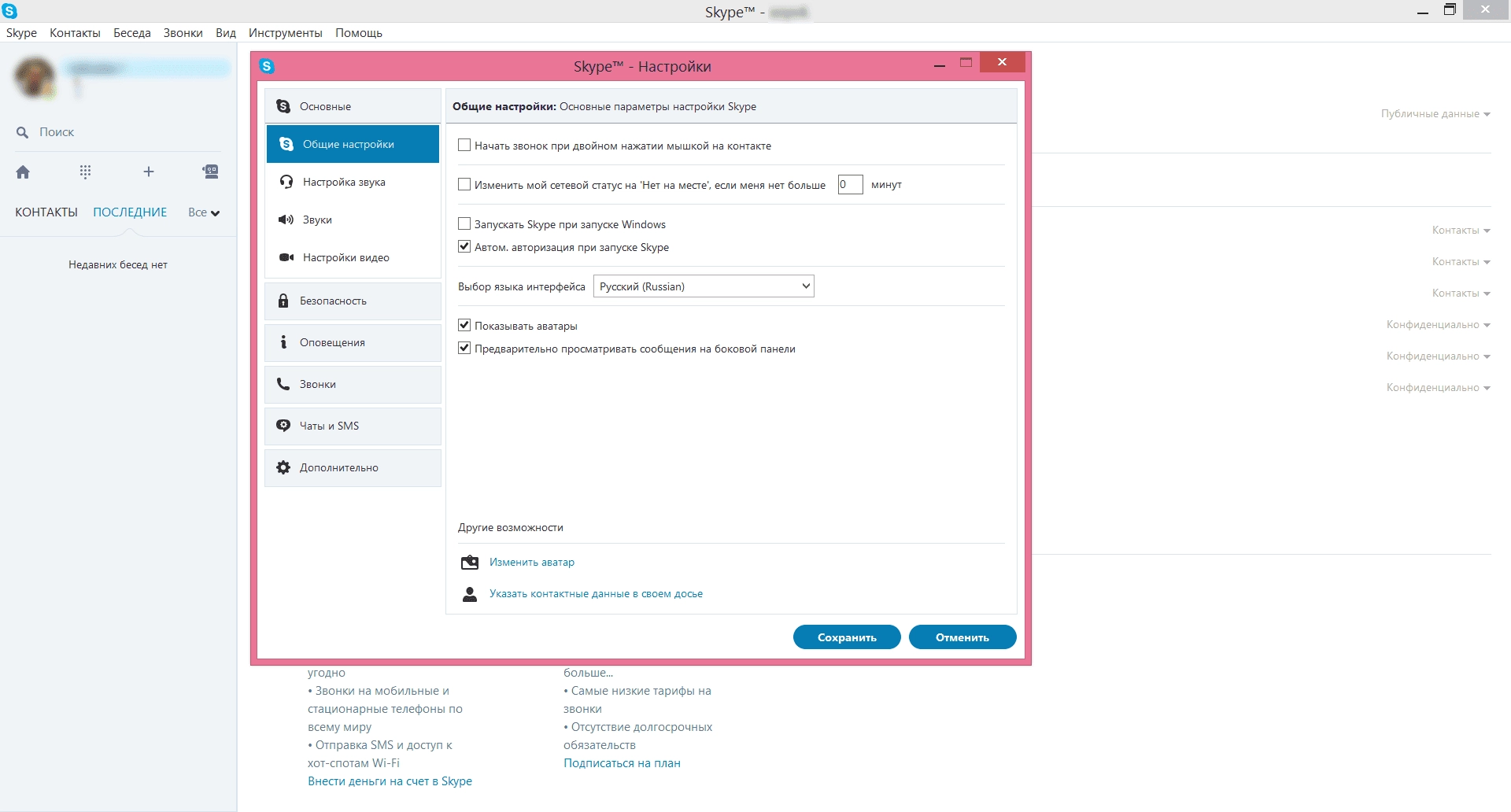Toggle 'Нет на месте' status change checkbox

click(464, 184)
